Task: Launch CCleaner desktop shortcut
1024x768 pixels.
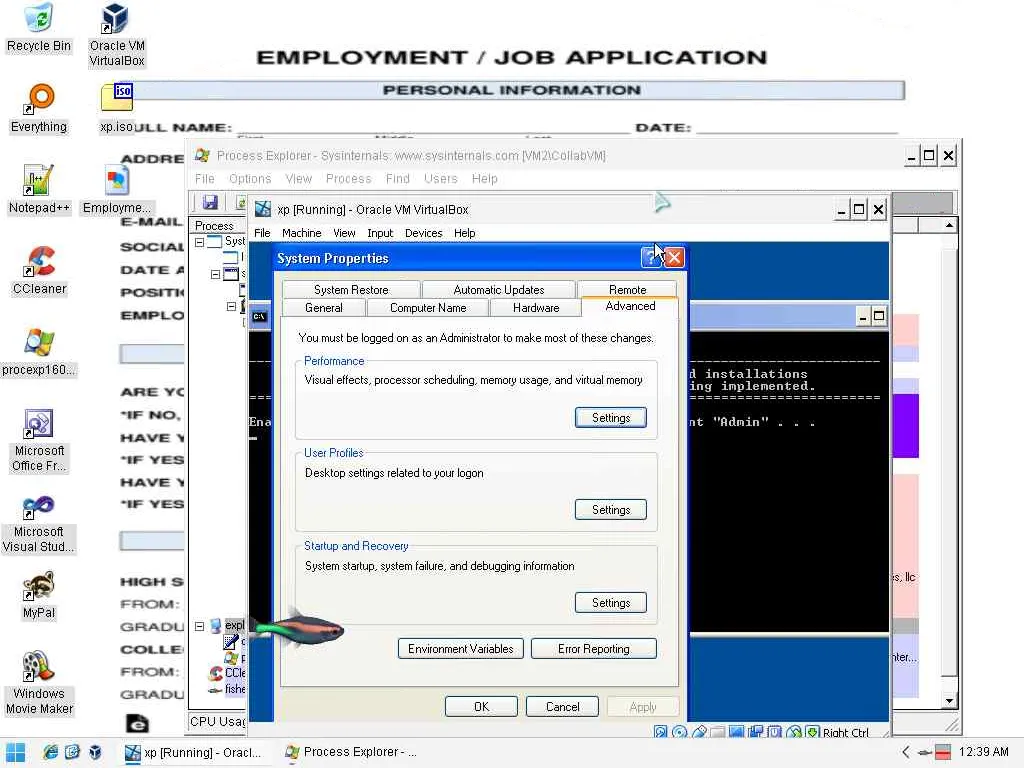Action: (39, 270)
